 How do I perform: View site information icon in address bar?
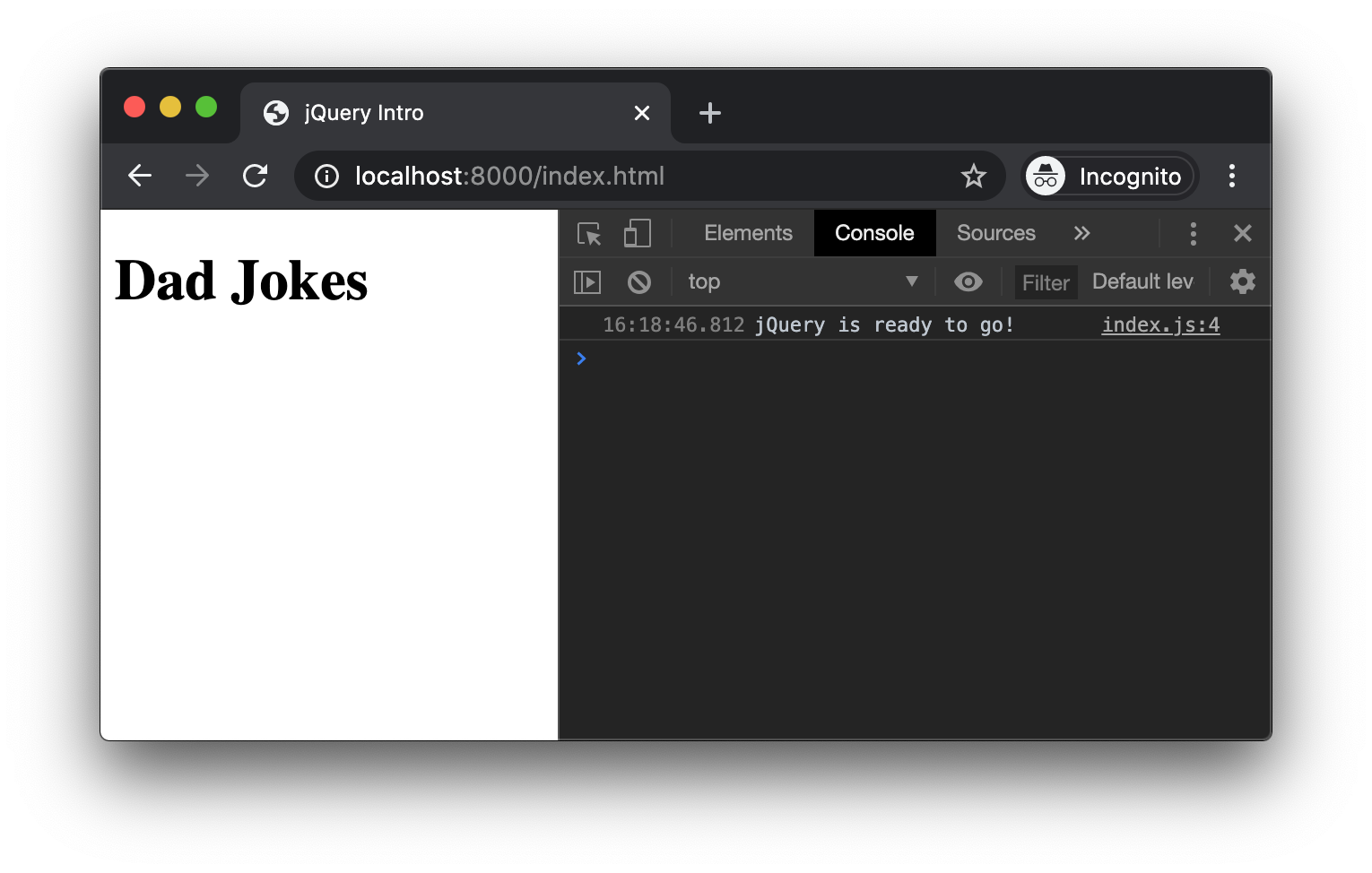326,177
